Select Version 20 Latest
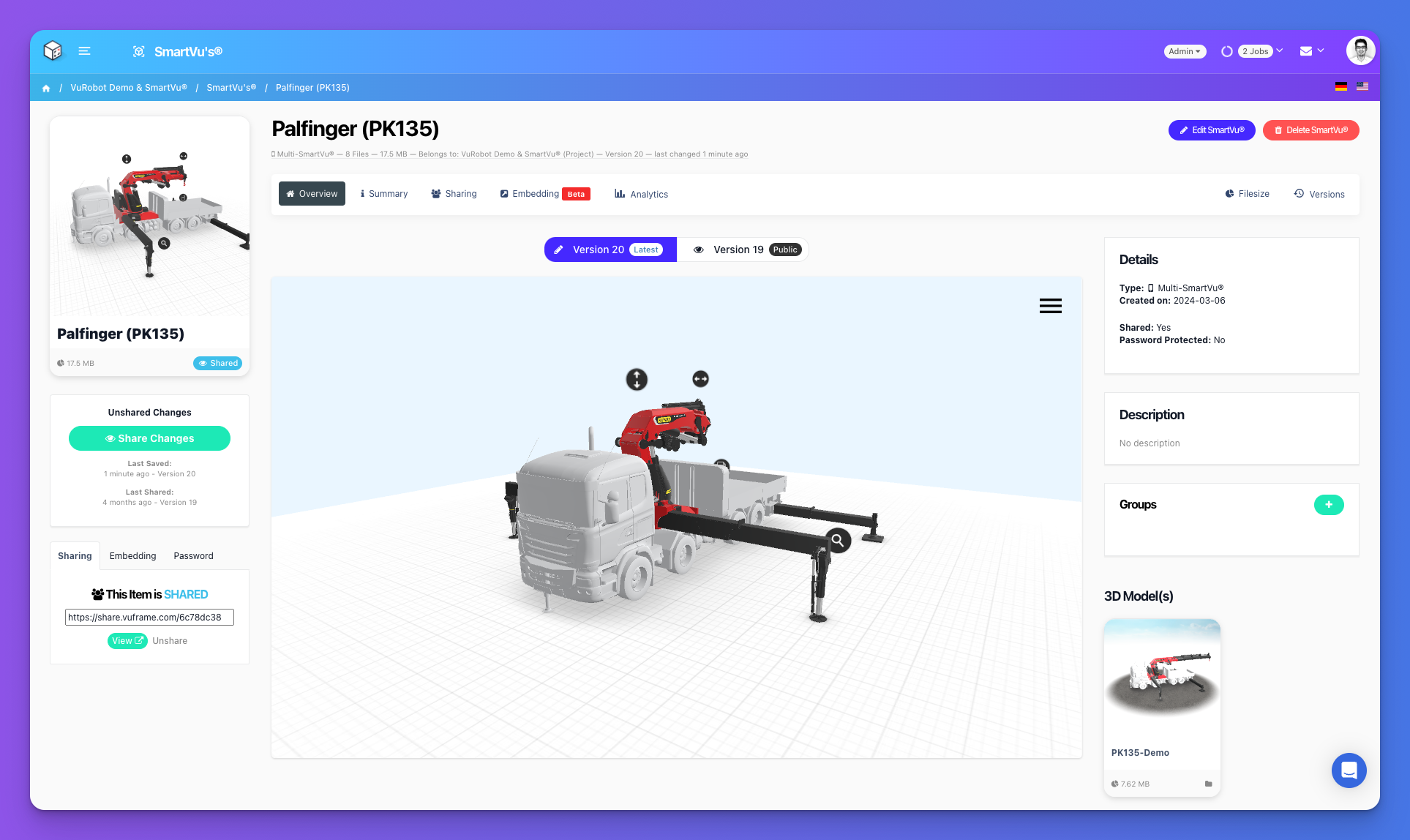 (610, 250)
